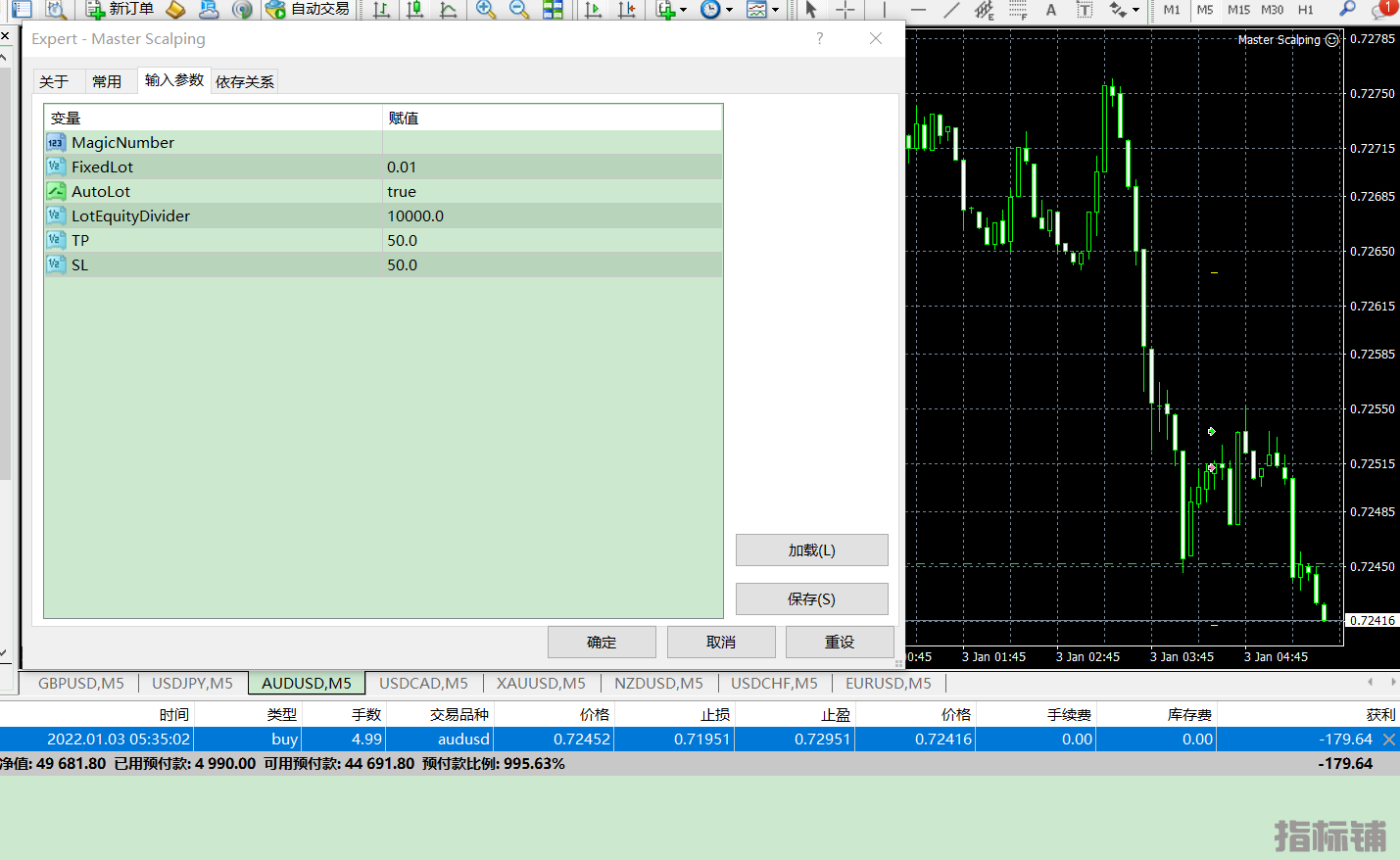Close the audusd buy order with X

(1388, 740)
